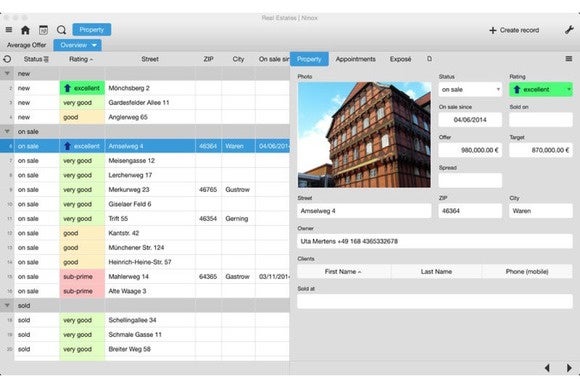Switch to the Exposé tab

tap(401, 59)
